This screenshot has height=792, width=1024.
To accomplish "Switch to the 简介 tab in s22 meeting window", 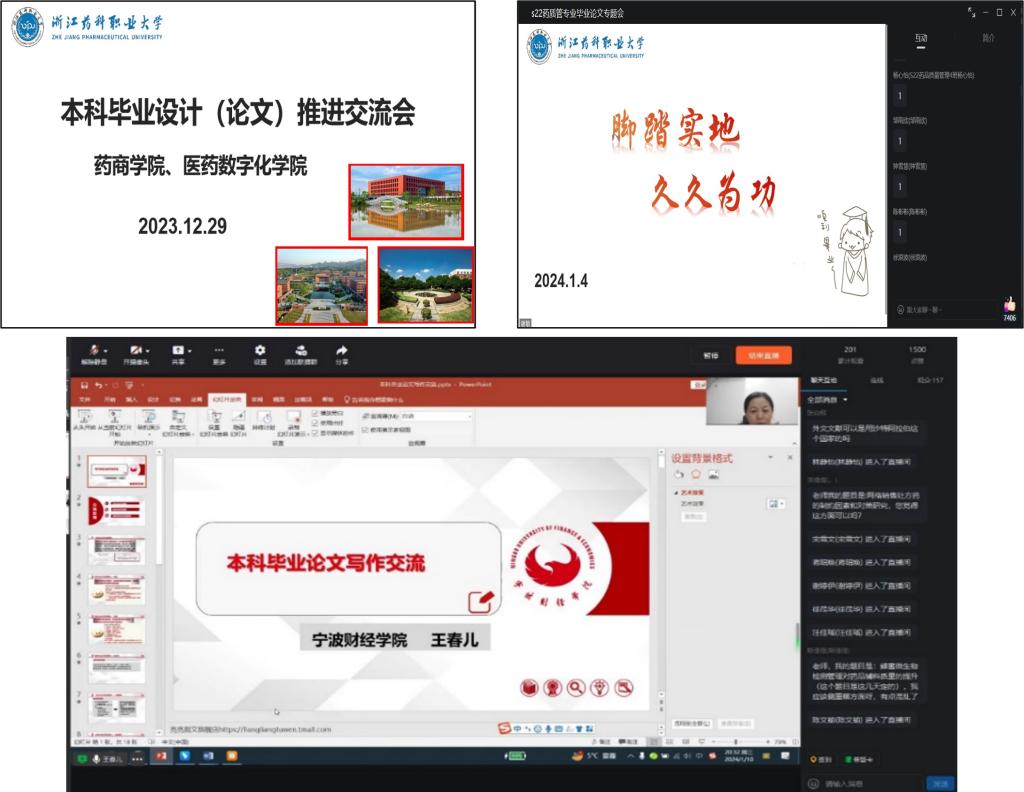I will click(x=989, y=38).
